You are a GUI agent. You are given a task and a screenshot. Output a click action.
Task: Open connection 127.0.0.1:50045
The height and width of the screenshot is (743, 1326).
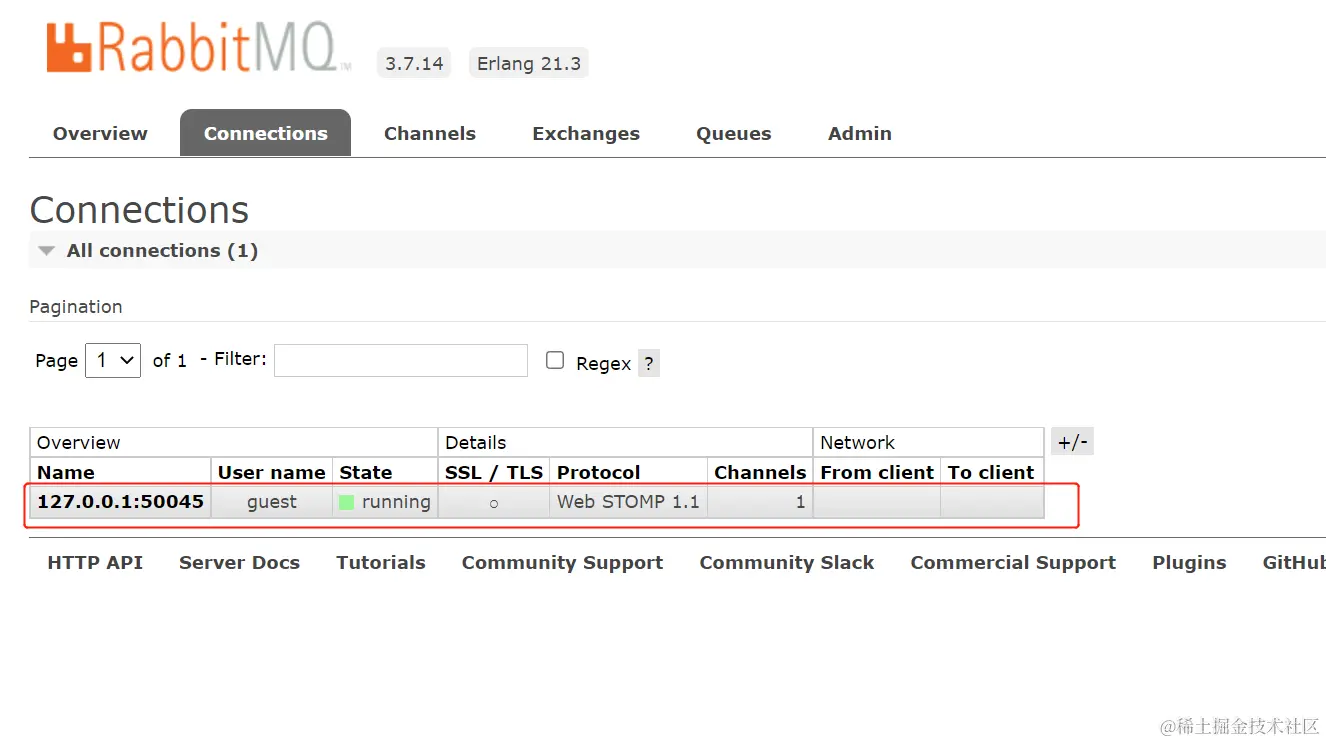coord(120,502)
